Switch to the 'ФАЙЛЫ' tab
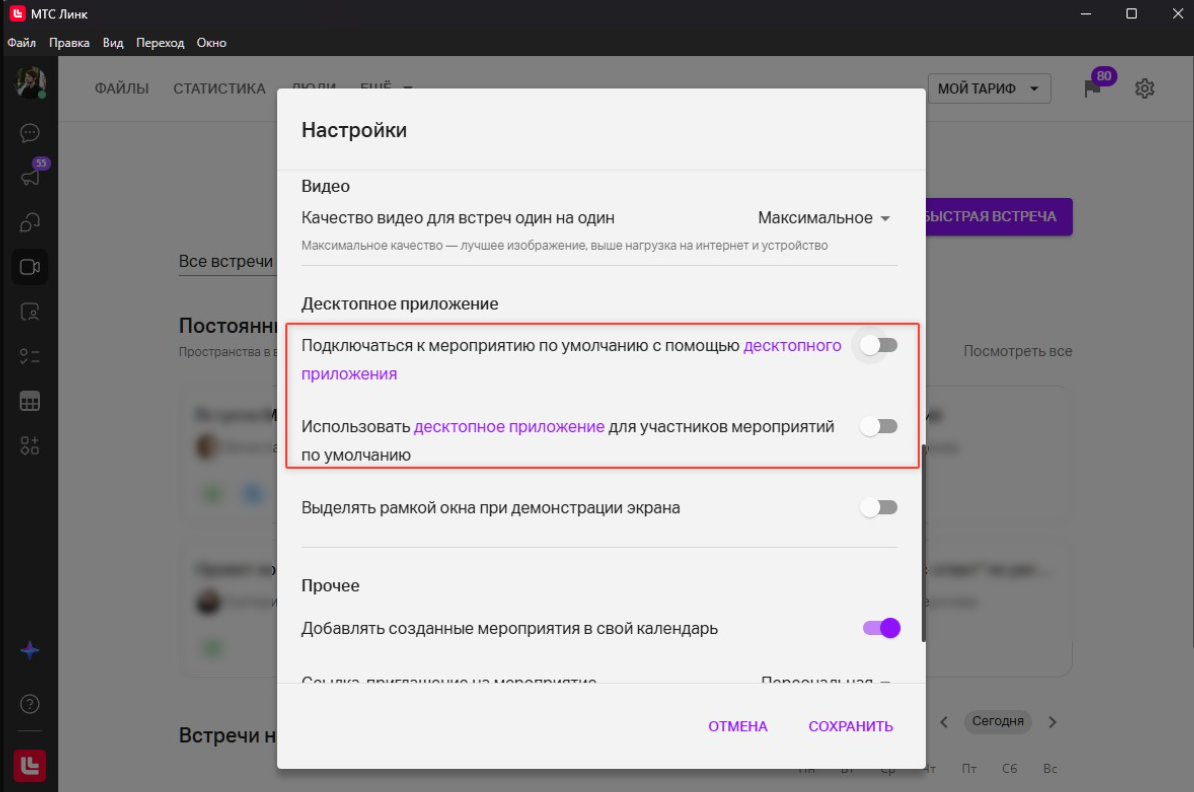The height and width of the screenshot is (792, 1194). click(x=122, y=89)
